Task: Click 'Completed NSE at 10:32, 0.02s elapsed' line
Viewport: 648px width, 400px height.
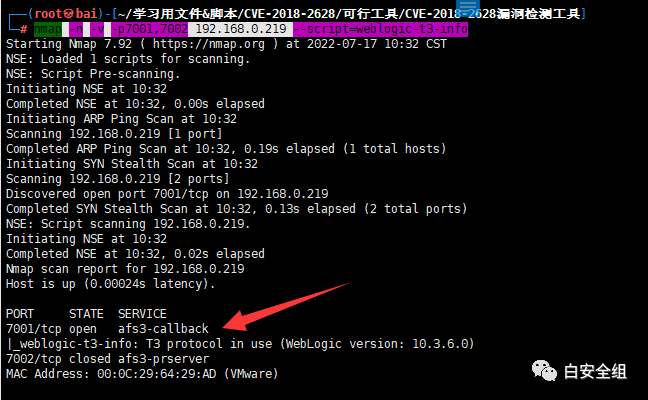Action: [x=135, y=254]
